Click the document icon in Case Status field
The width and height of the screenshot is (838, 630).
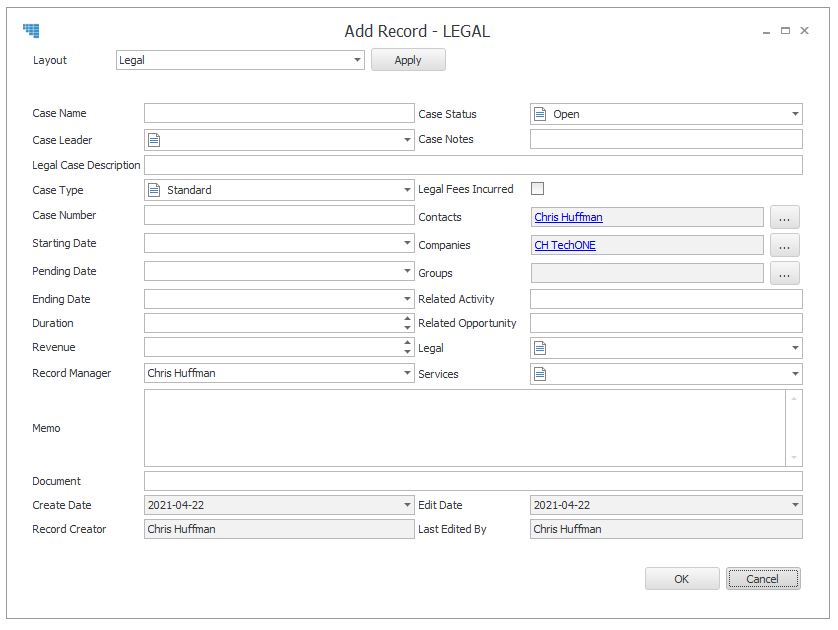[540, 114]
